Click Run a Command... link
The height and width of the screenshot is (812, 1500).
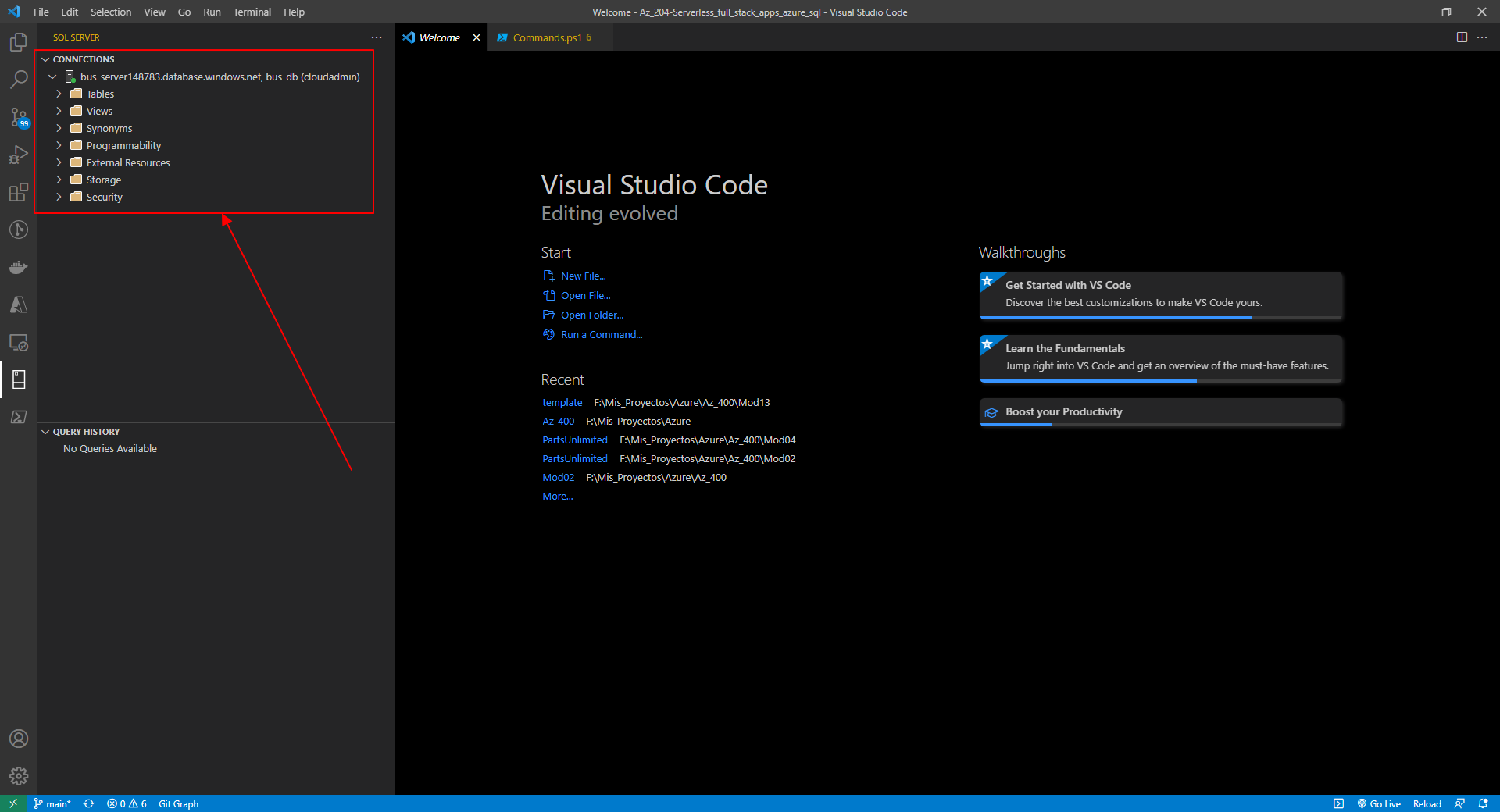[x=602, y=334]
